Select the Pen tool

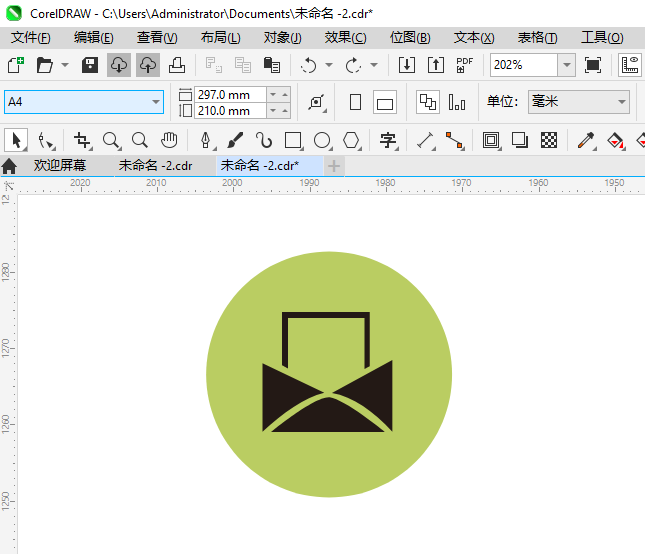pyautogui.click(x=206, y=141)
